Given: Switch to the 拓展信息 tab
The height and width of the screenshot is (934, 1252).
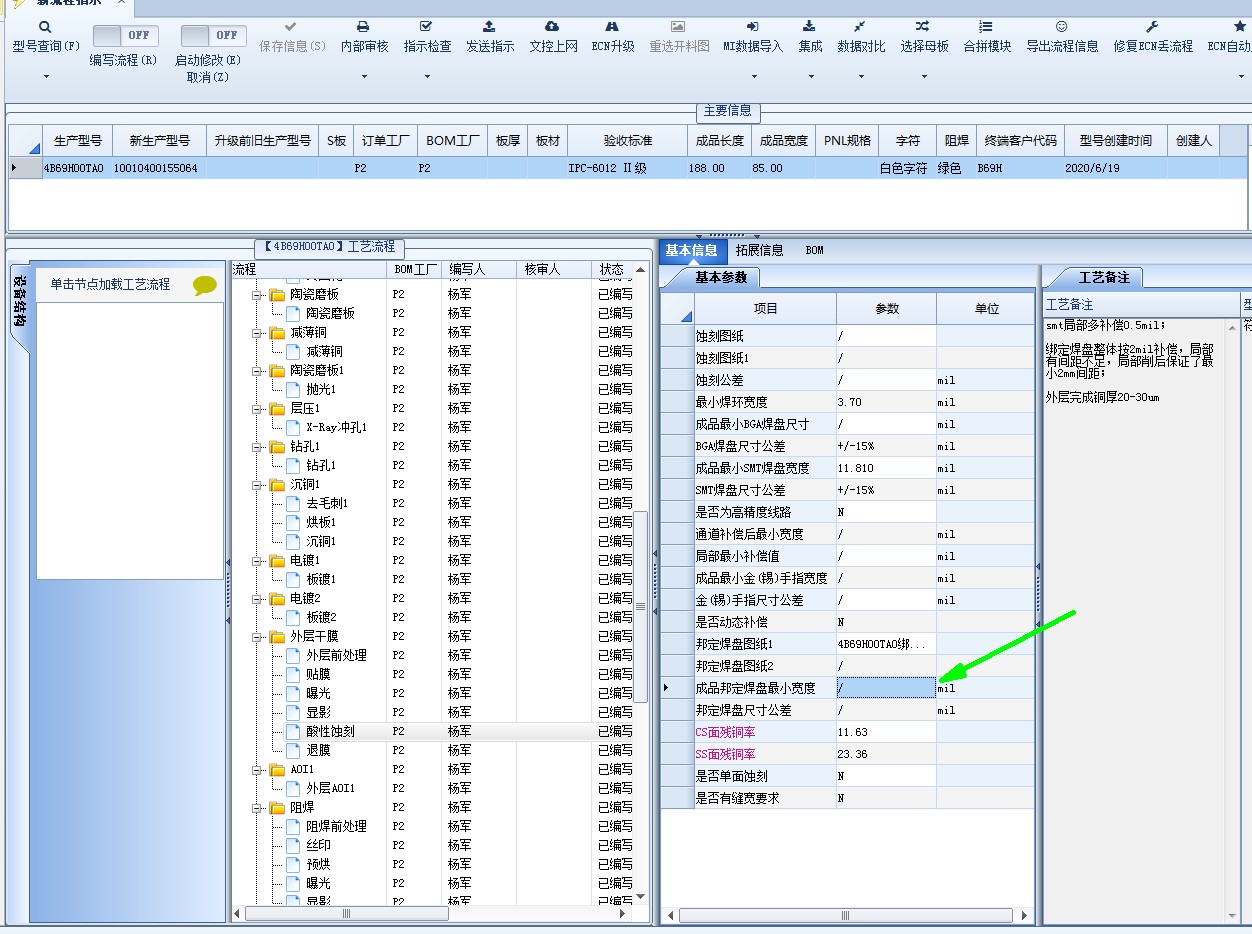Looking at the screenshot, I should (759, 250).
